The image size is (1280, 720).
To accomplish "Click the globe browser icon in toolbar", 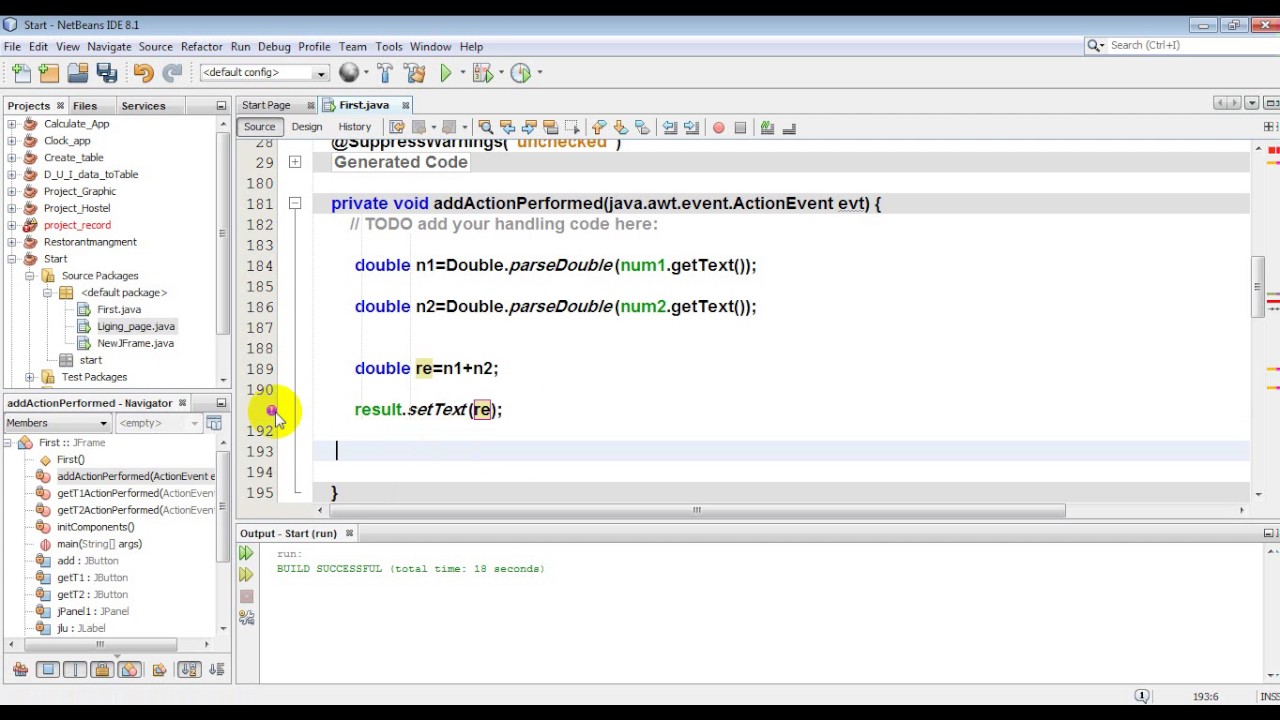I will click(x=349, y=72).
